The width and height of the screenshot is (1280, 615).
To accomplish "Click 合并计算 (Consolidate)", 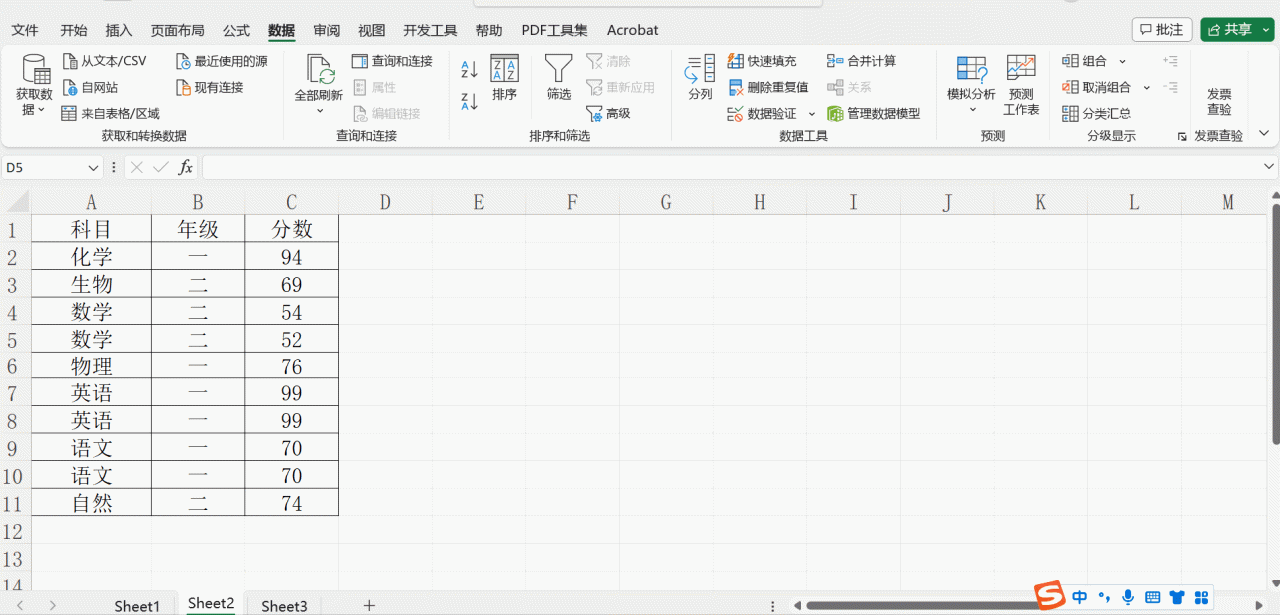I will click(x=861, y=61).
